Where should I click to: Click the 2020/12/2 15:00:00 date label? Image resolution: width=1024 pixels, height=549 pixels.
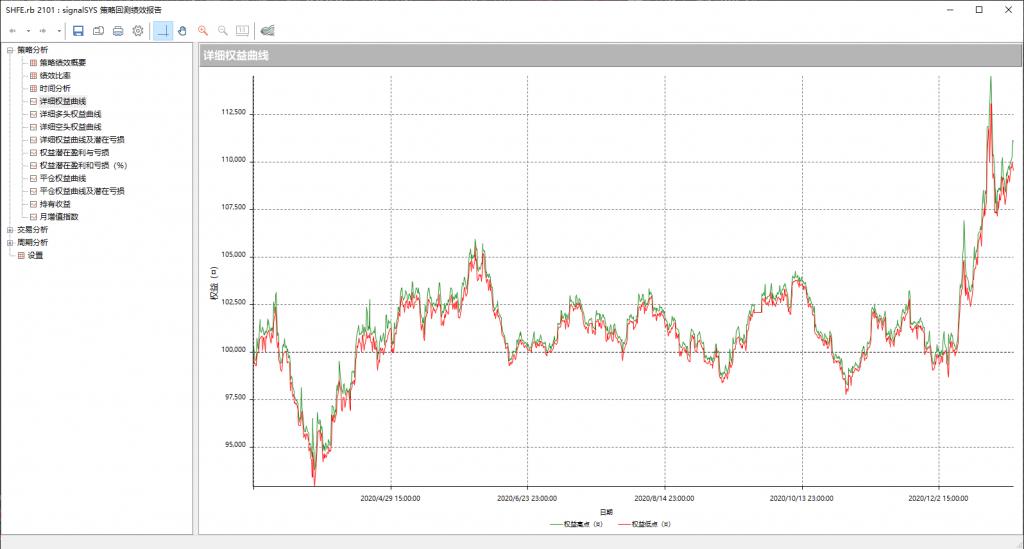pyautogui.click(x=938, y=499)
